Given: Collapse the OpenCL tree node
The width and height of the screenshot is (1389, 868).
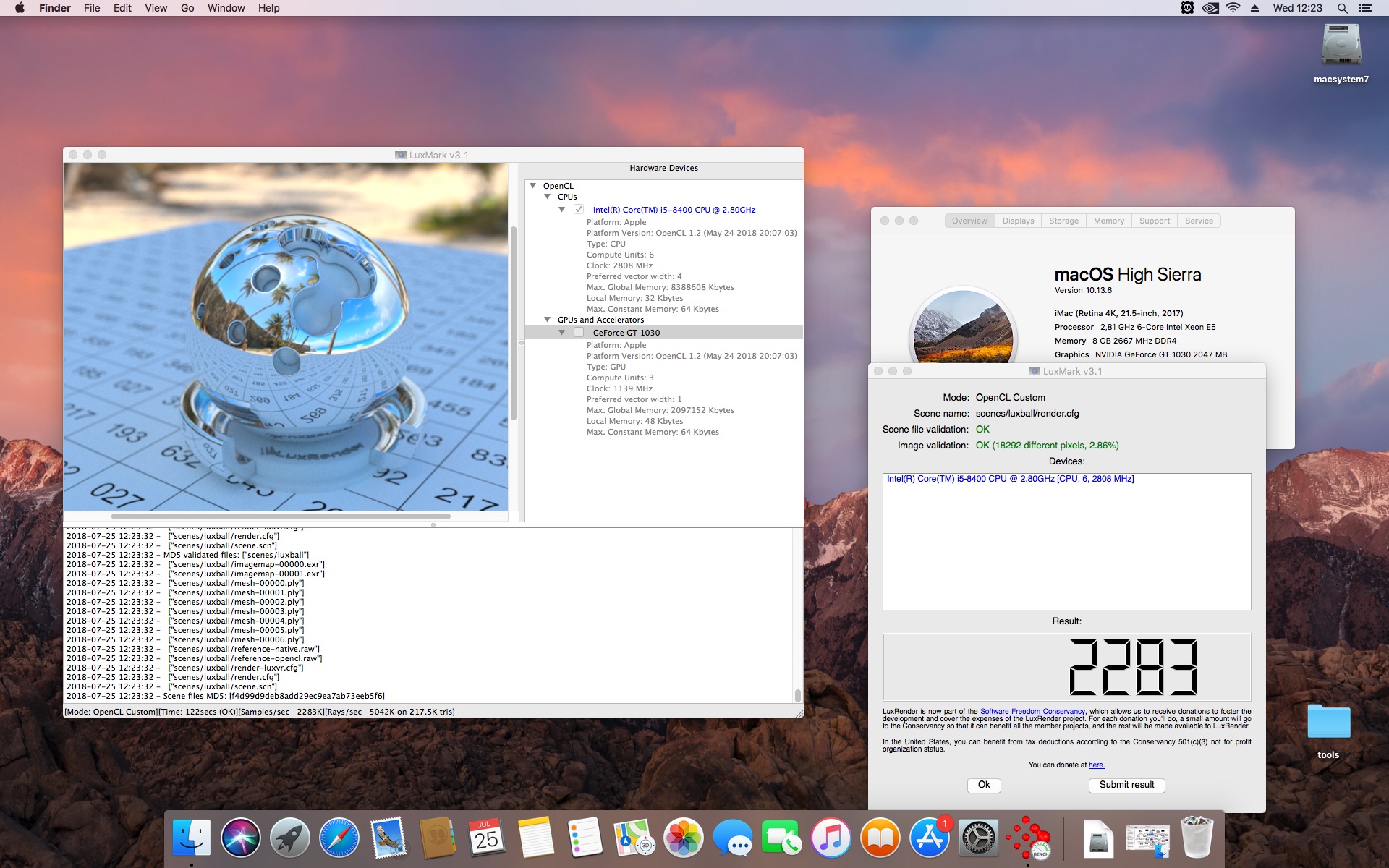Looking at the screenshot, I should (533, 186).
